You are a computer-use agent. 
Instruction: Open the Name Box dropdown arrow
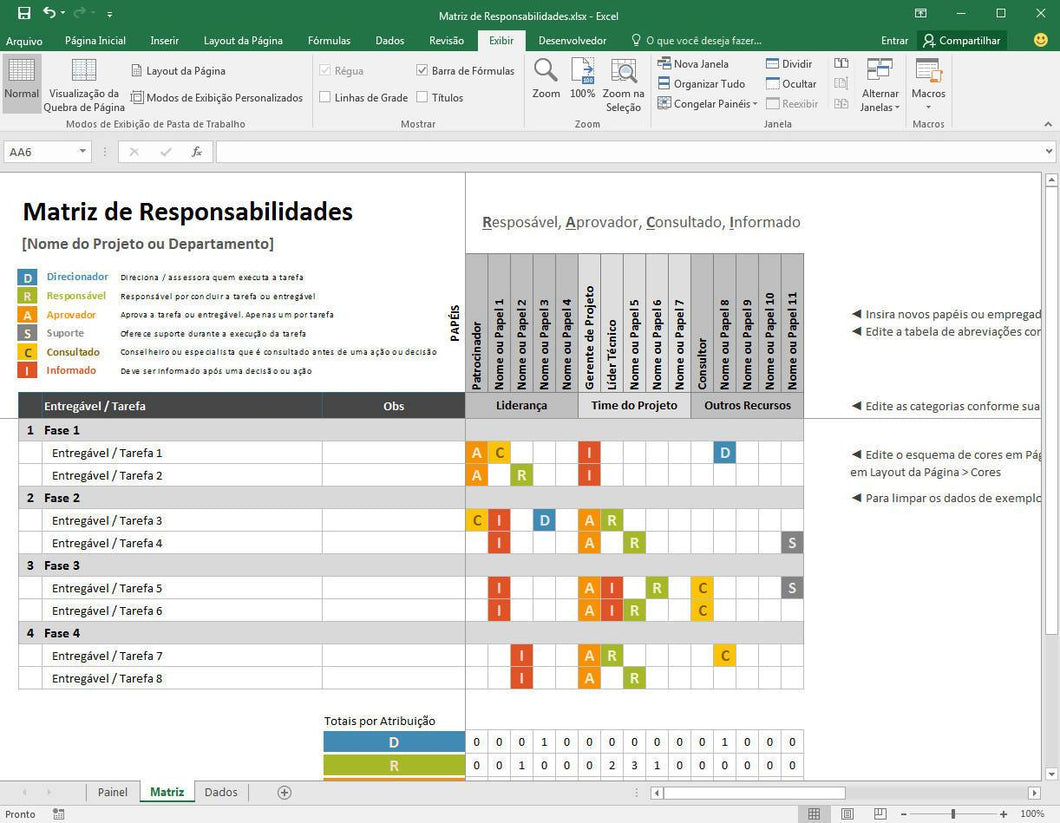tap(82, 151)
